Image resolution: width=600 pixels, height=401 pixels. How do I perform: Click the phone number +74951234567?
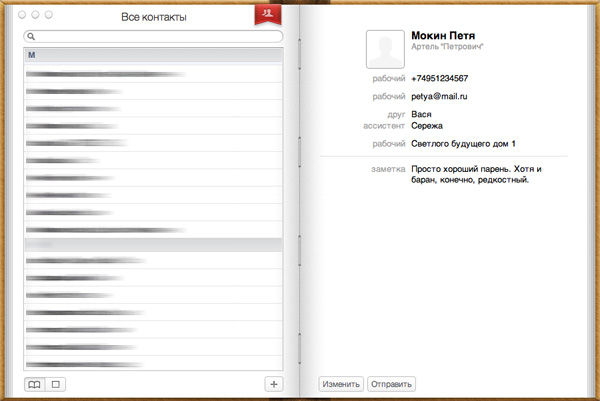(440, 79)
